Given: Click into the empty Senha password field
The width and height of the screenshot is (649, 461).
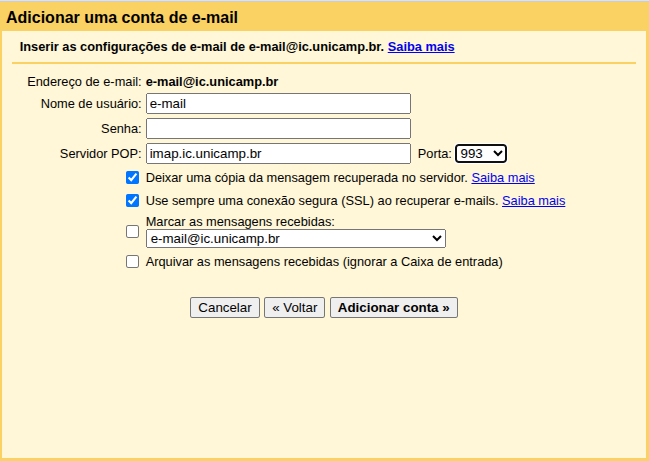Looking at the screenshot, I should click(x=278, y=128).
